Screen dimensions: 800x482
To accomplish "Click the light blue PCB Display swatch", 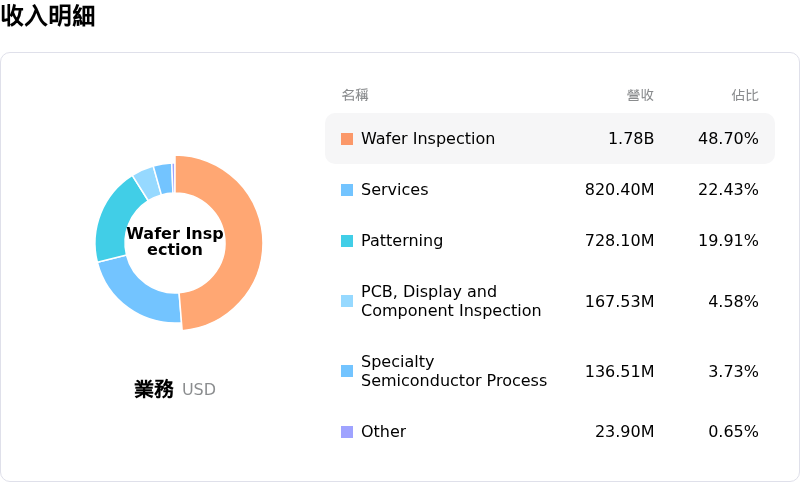I will (x=347, y=301).
